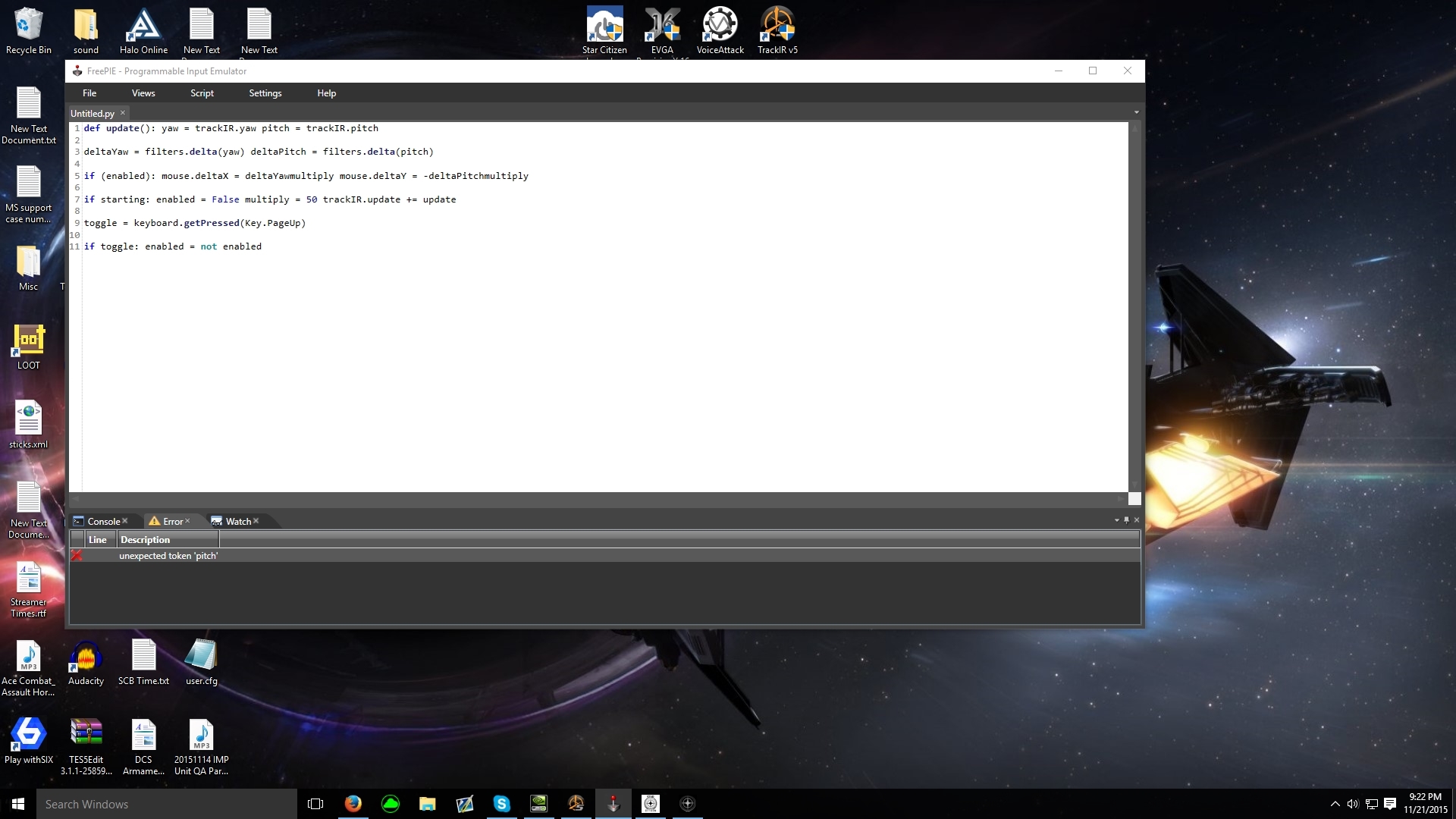Toggle auto-hide pin on bottom panel

tap(1126, 520)
